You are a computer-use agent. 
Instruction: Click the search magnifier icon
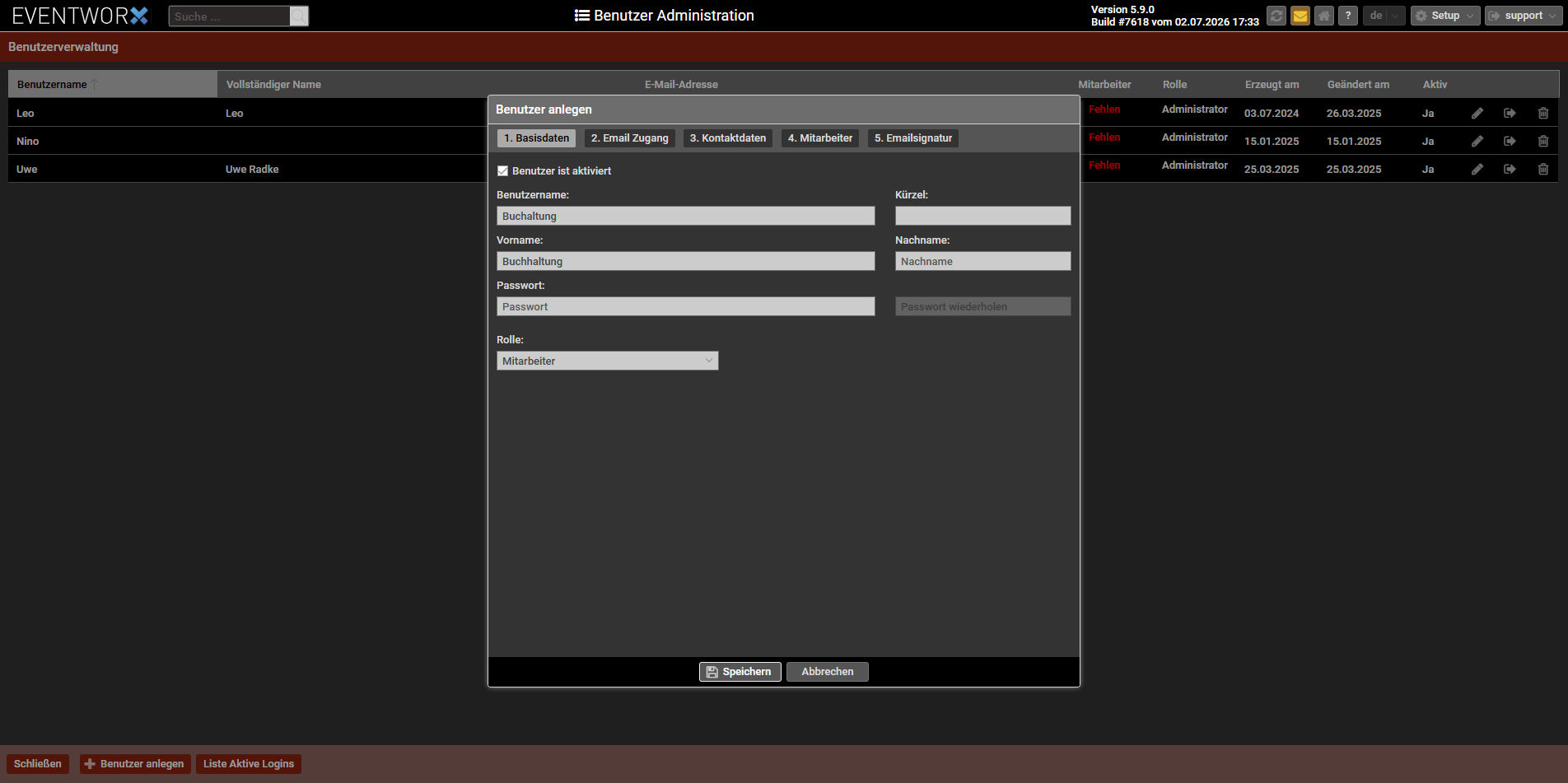pyautogui.click(x=299, y=16)
